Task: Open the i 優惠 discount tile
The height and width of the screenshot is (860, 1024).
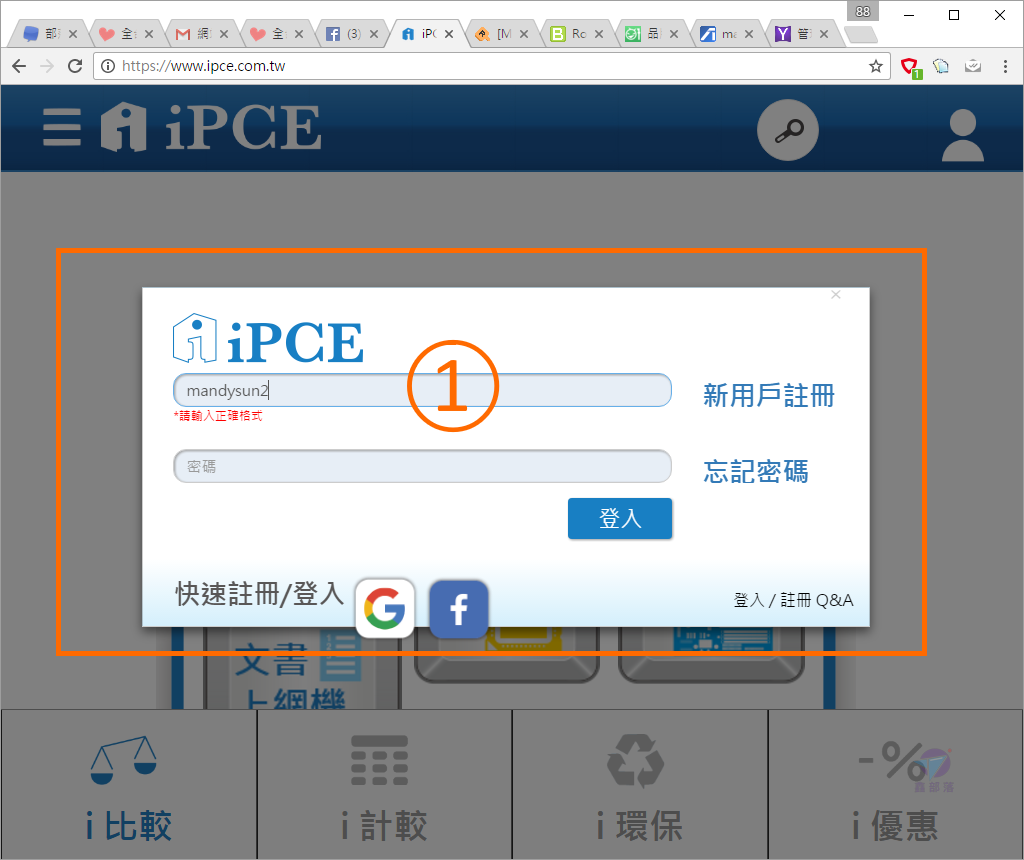Action: (895, 784)
